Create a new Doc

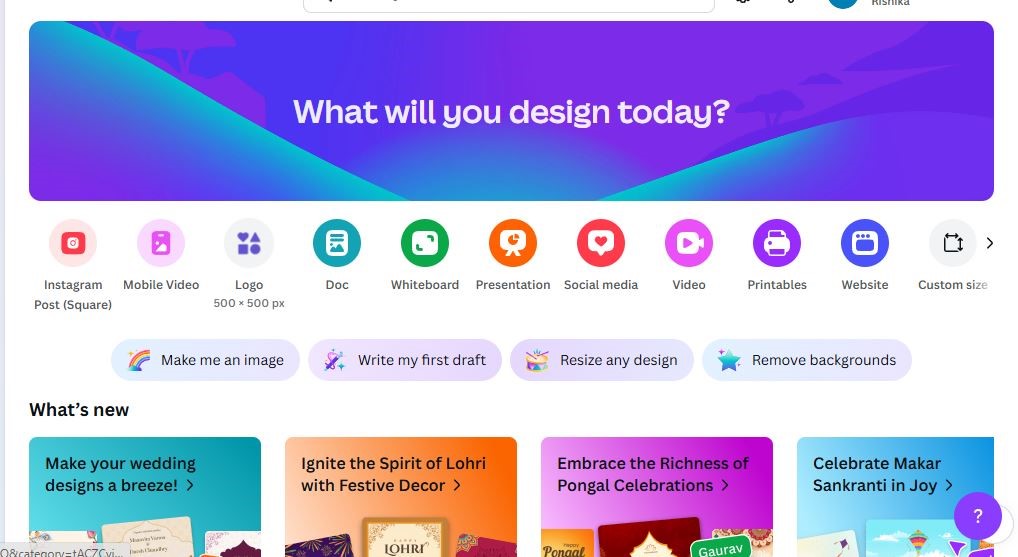pos(337,243)
